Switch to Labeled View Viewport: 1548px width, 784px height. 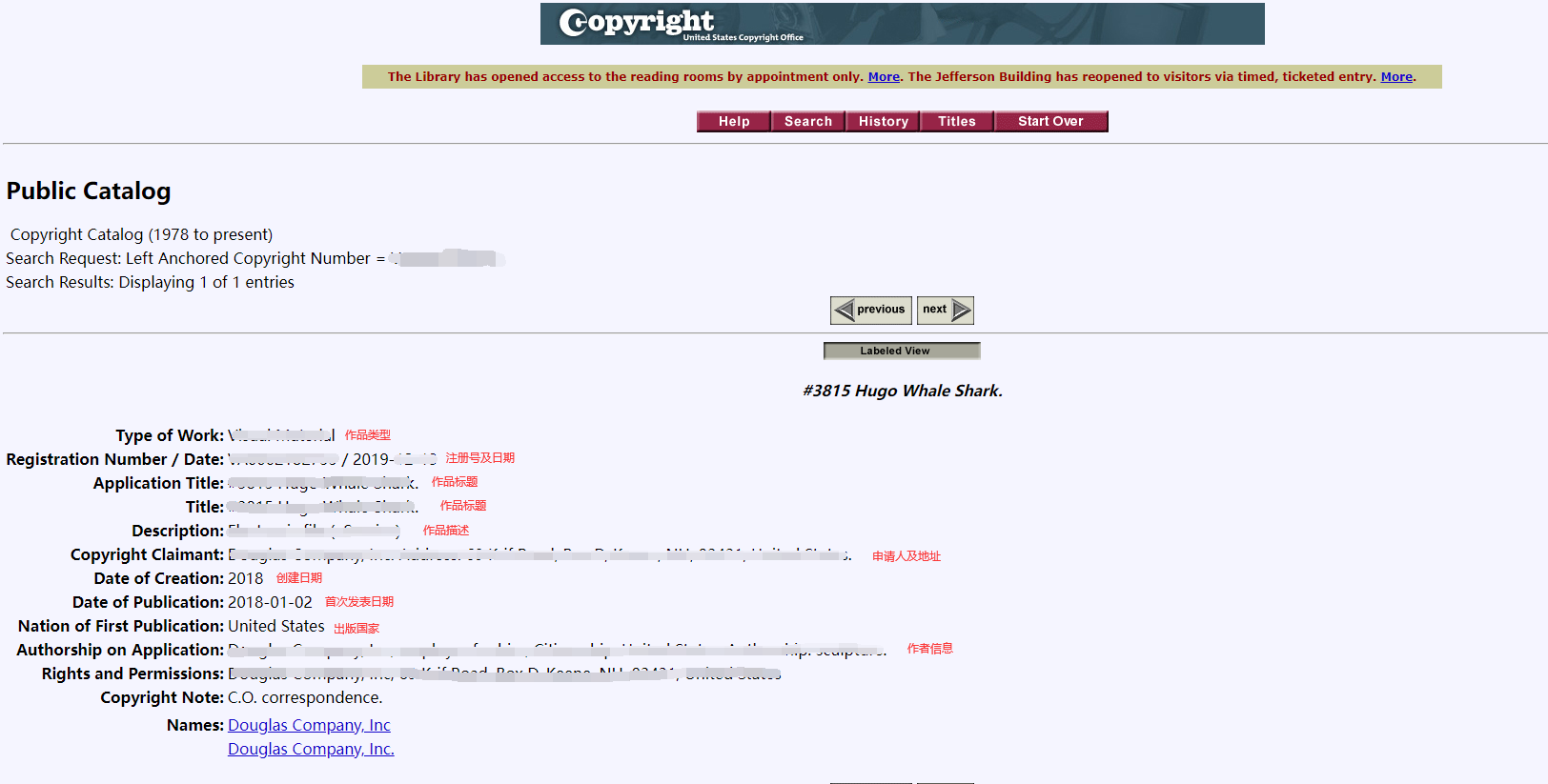[x=902, y=351]
